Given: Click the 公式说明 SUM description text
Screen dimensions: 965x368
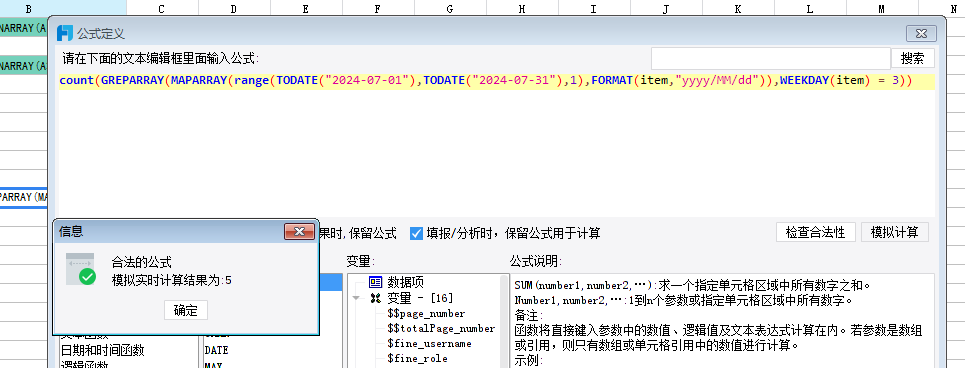Looking at the screenshot, I should (692, 286).
